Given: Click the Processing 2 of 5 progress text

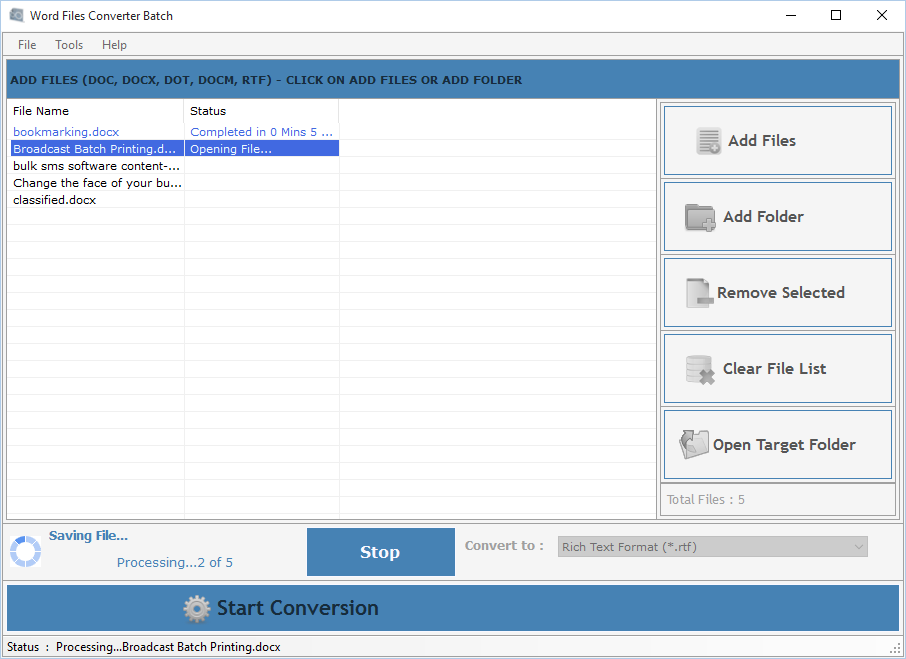Looking at the screenshot, I should pos(174,562).
